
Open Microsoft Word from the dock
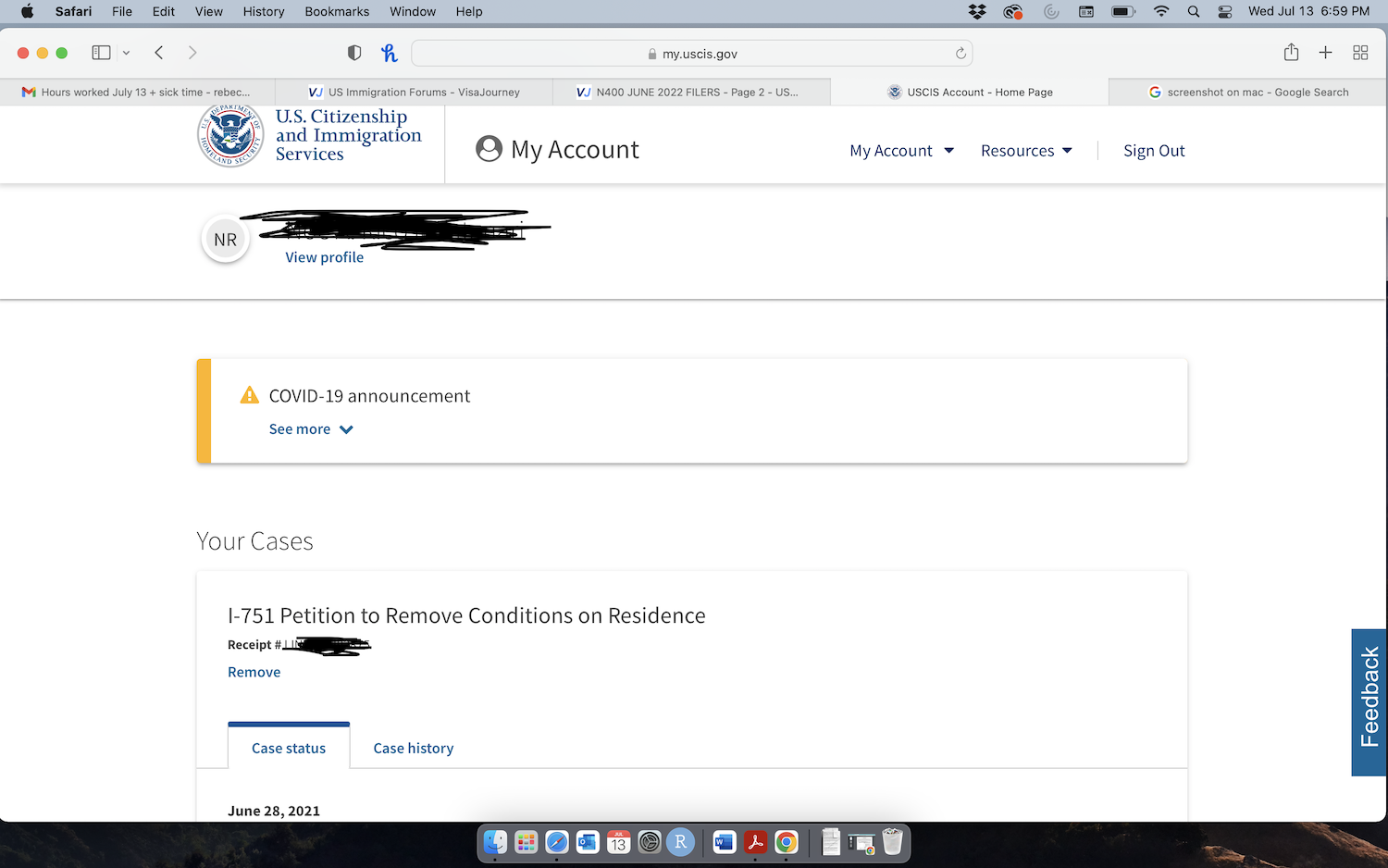click(x=725, y=842)
